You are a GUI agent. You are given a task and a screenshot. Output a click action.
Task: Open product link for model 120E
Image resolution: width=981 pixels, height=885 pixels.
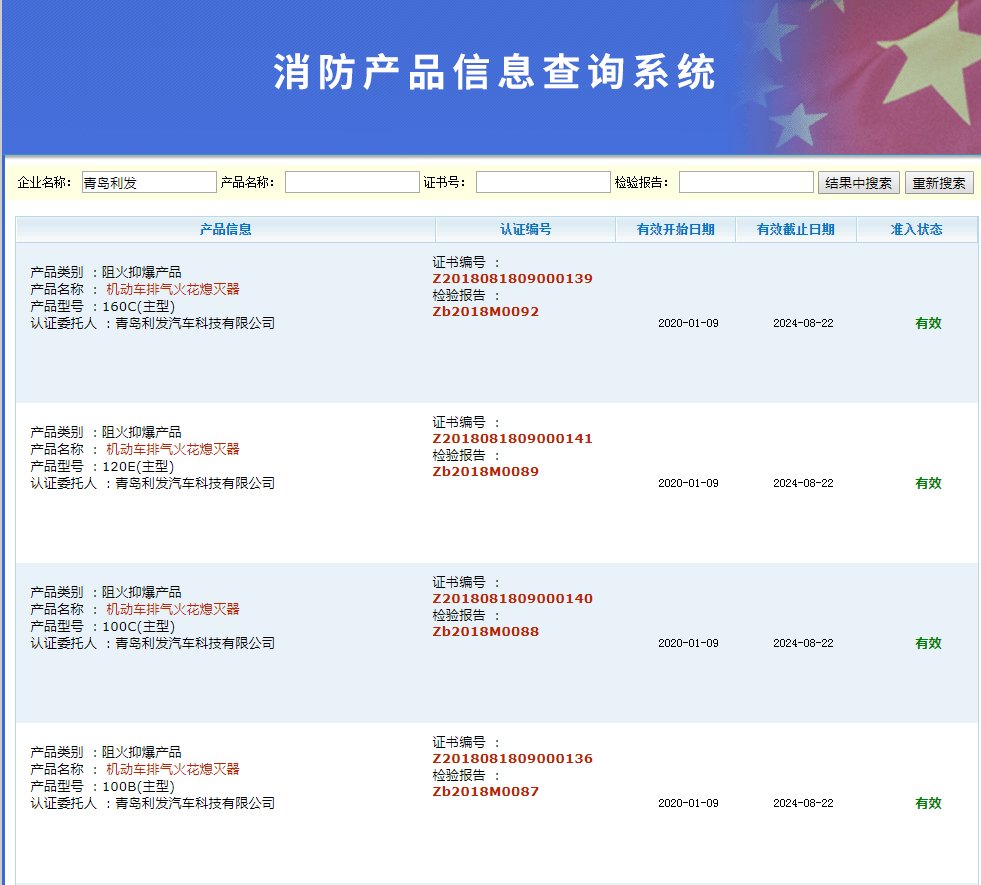tap(173, 449)
